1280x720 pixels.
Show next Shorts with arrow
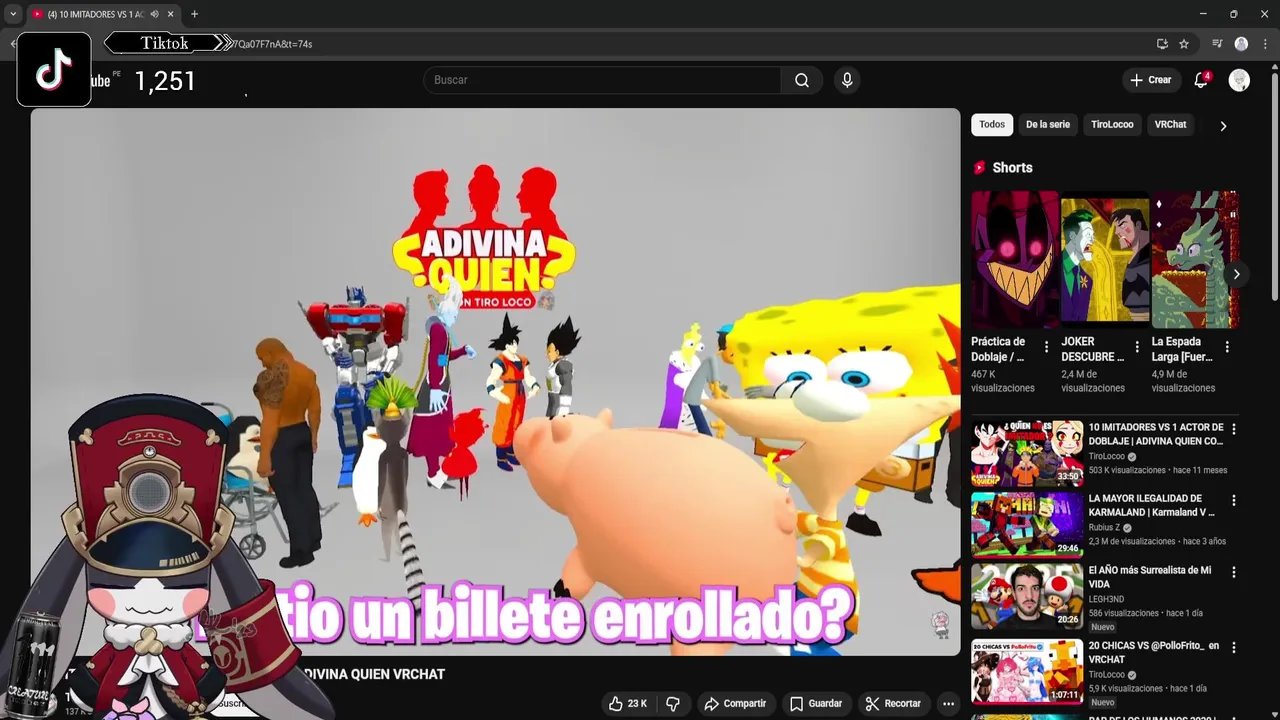pyautogui.click(x=1236, y=274)
